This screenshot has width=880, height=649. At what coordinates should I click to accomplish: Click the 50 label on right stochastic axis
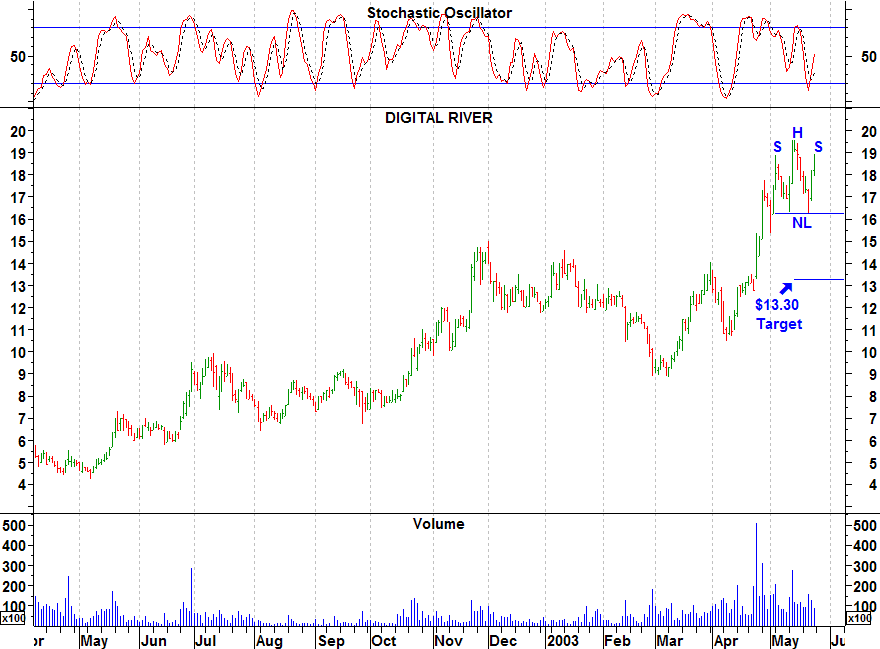(x=868, y=56)
